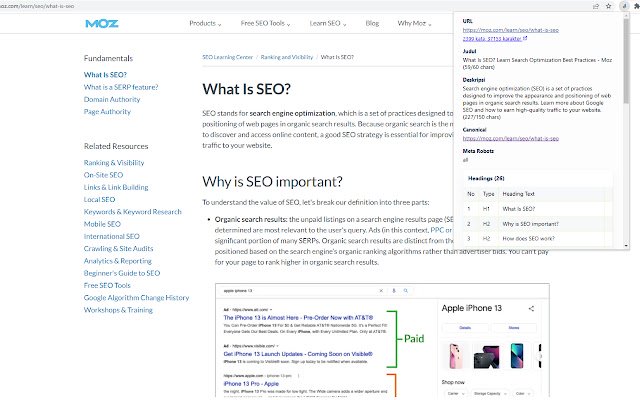Open the browser extensions puzzle icon

637,6
